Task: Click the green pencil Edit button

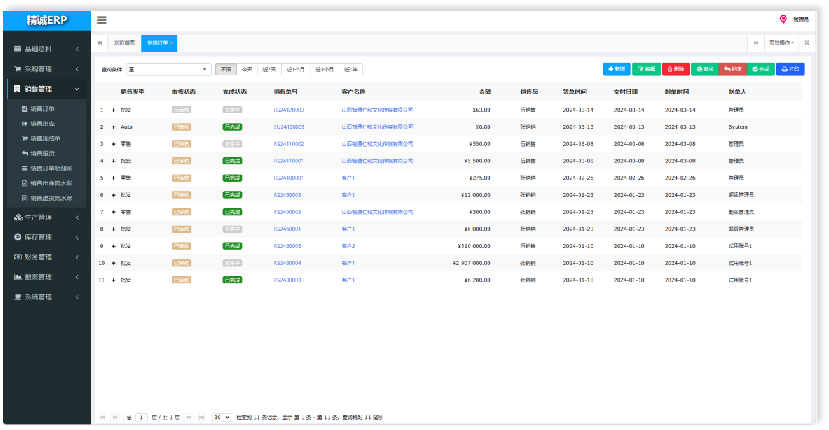Action: pyautogui.click(x=646, y=69)
